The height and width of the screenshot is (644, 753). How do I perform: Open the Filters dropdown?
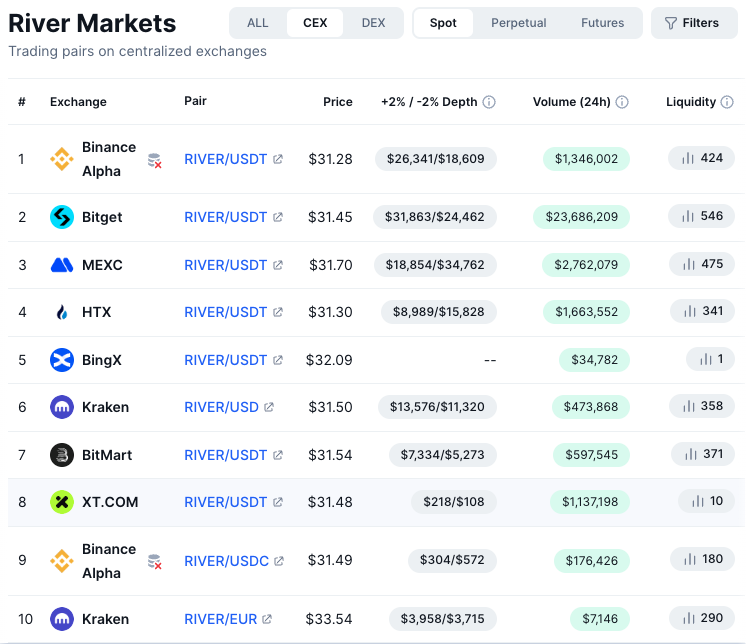click(x=693, y=23)
